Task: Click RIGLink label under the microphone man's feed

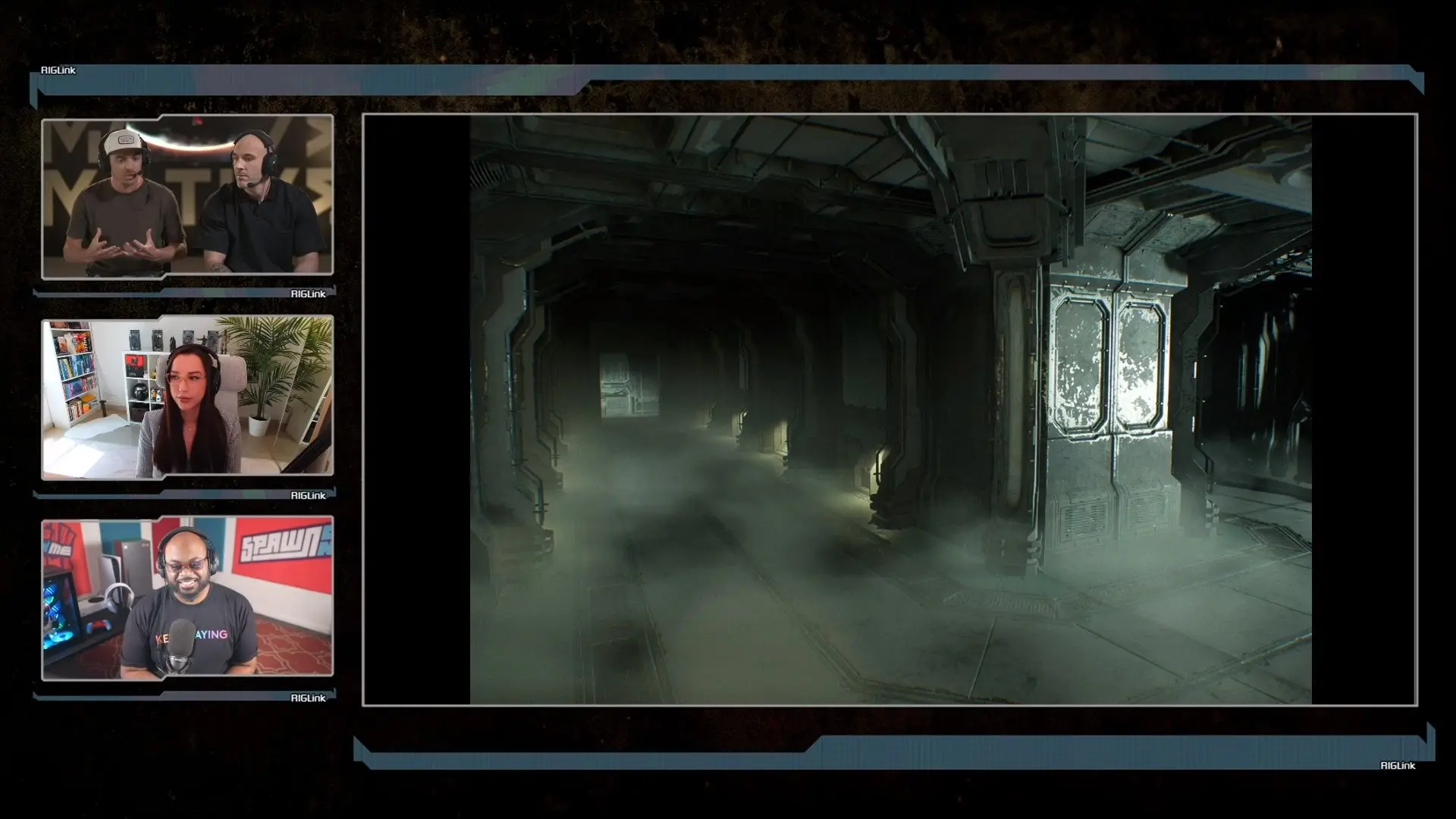Action: pyautogui.click(x=308, y=698)
